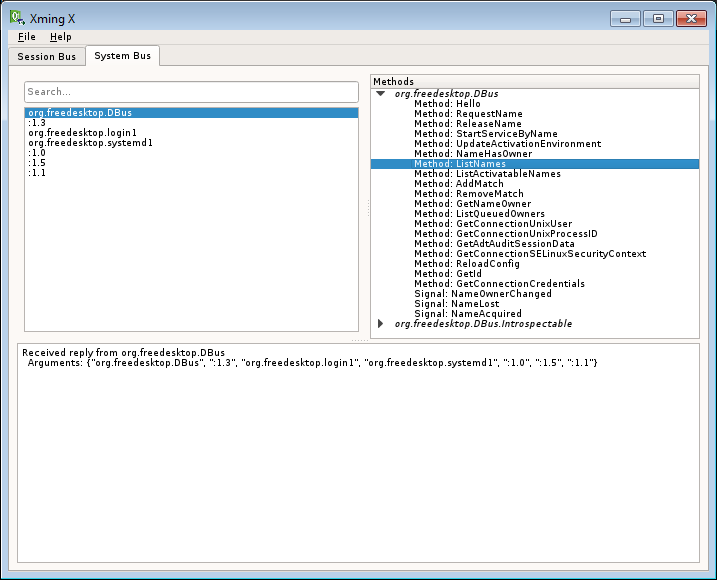The height and width of the screenshot is (580, 717).
Task: Select Method: ListActivatableNames
Action: (x=487, y=174)
